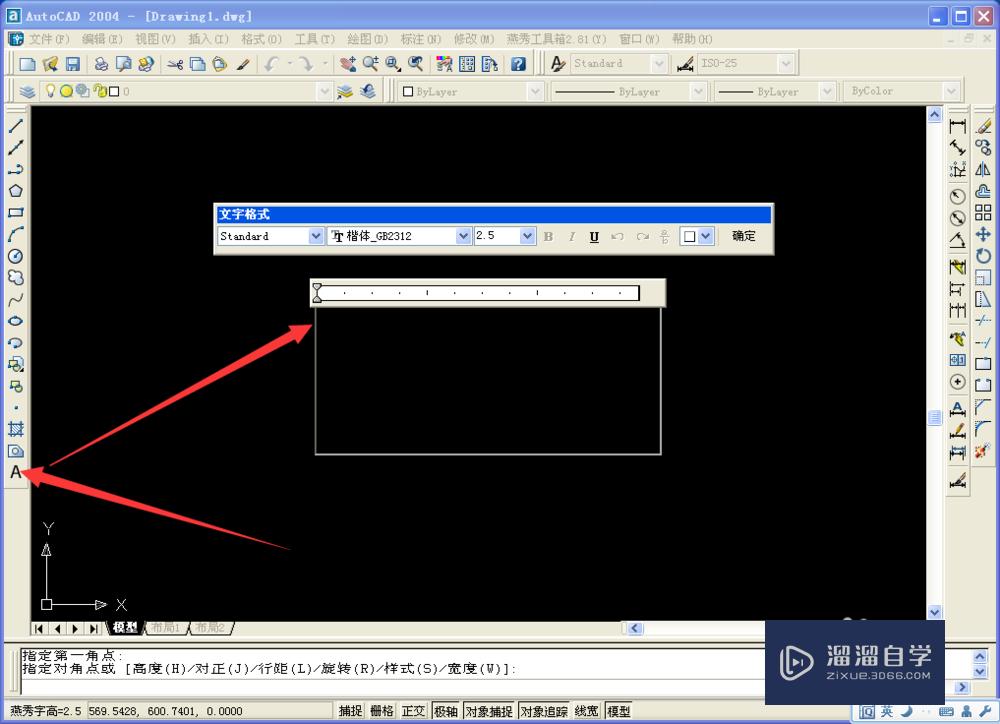This screenshot has width=1000, height=724.
Task: Click the Save icon in standard toolbar
Action: click(x=72, y=62)
